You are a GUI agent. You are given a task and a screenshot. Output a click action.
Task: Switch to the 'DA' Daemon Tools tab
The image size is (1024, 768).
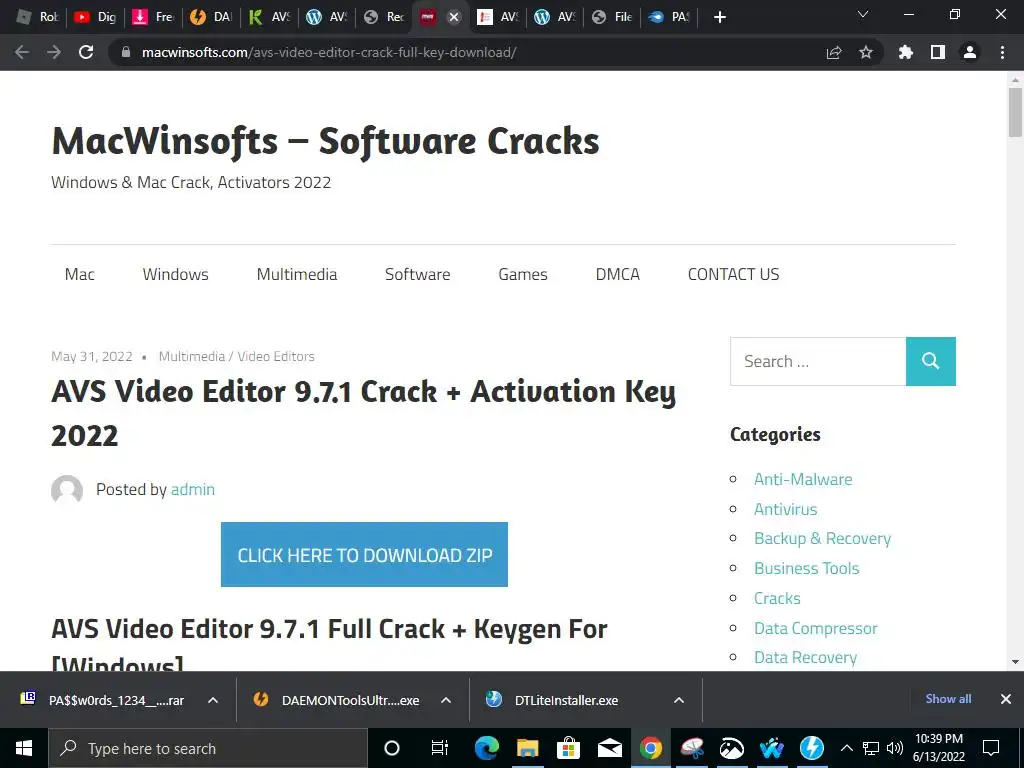(210, 17)
